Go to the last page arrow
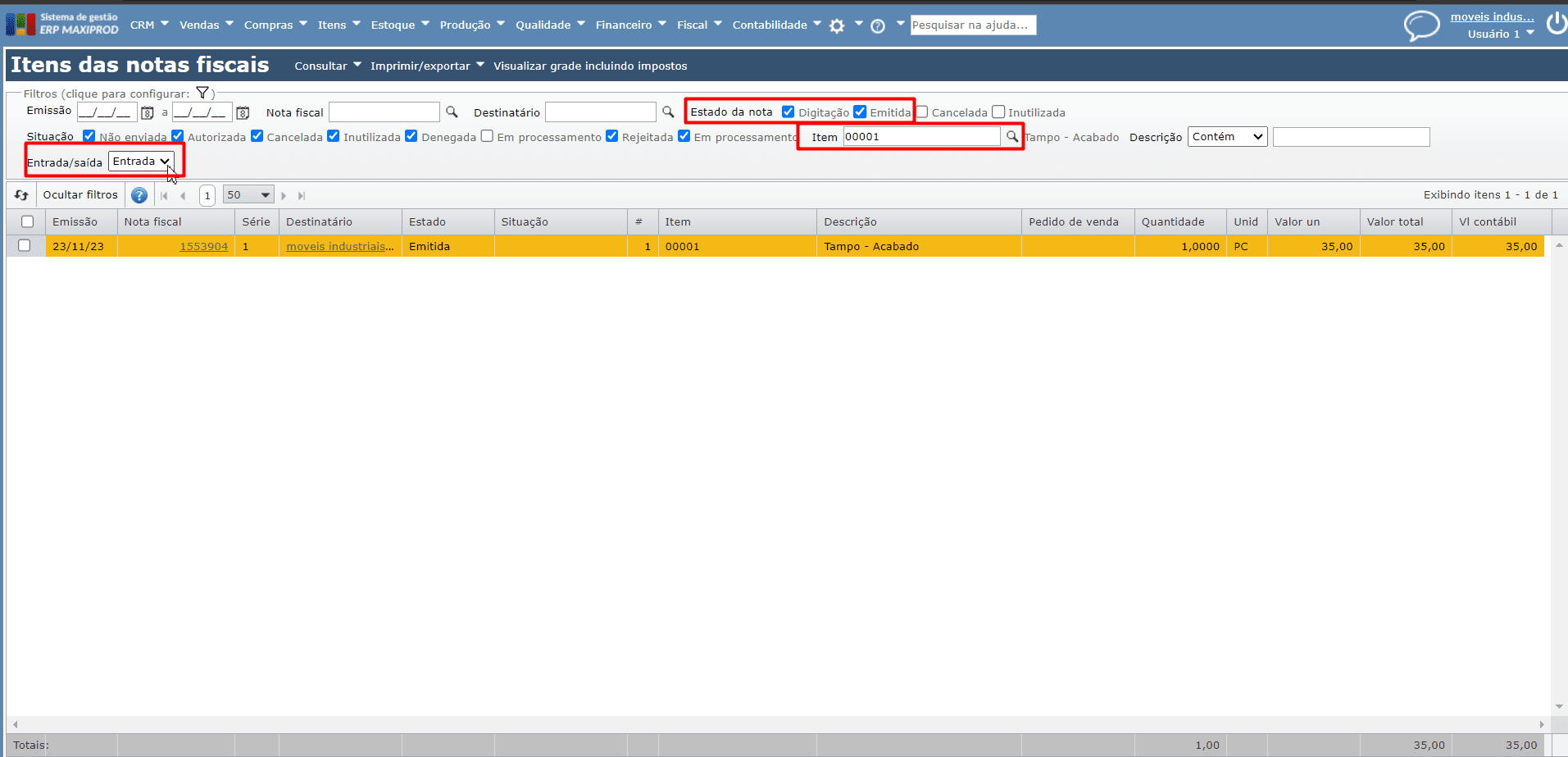This screenshot has width=1568, height=757. pos(302,195)
